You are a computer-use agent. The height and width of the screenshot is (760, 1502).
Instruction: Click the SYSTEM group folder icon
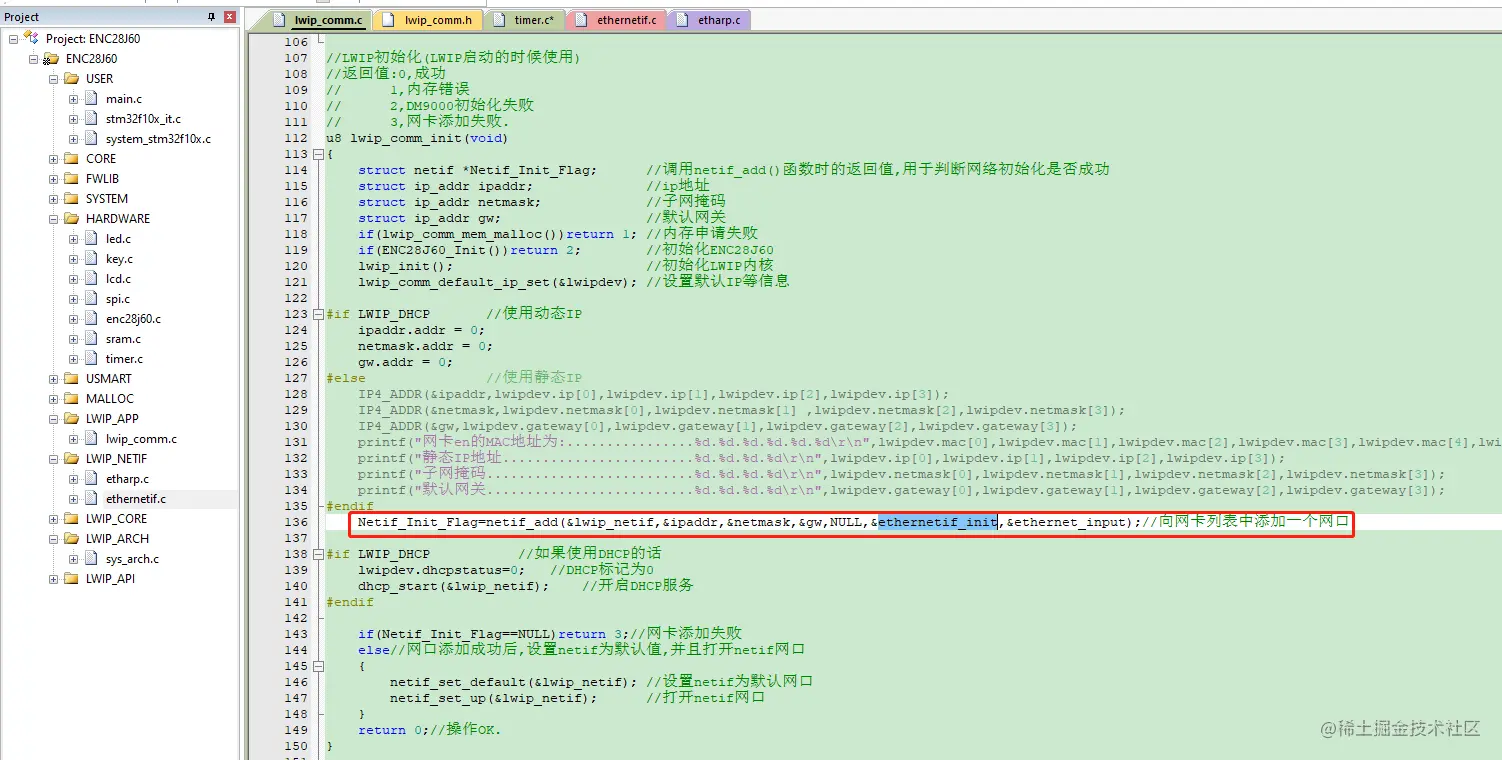pos(71,199)
